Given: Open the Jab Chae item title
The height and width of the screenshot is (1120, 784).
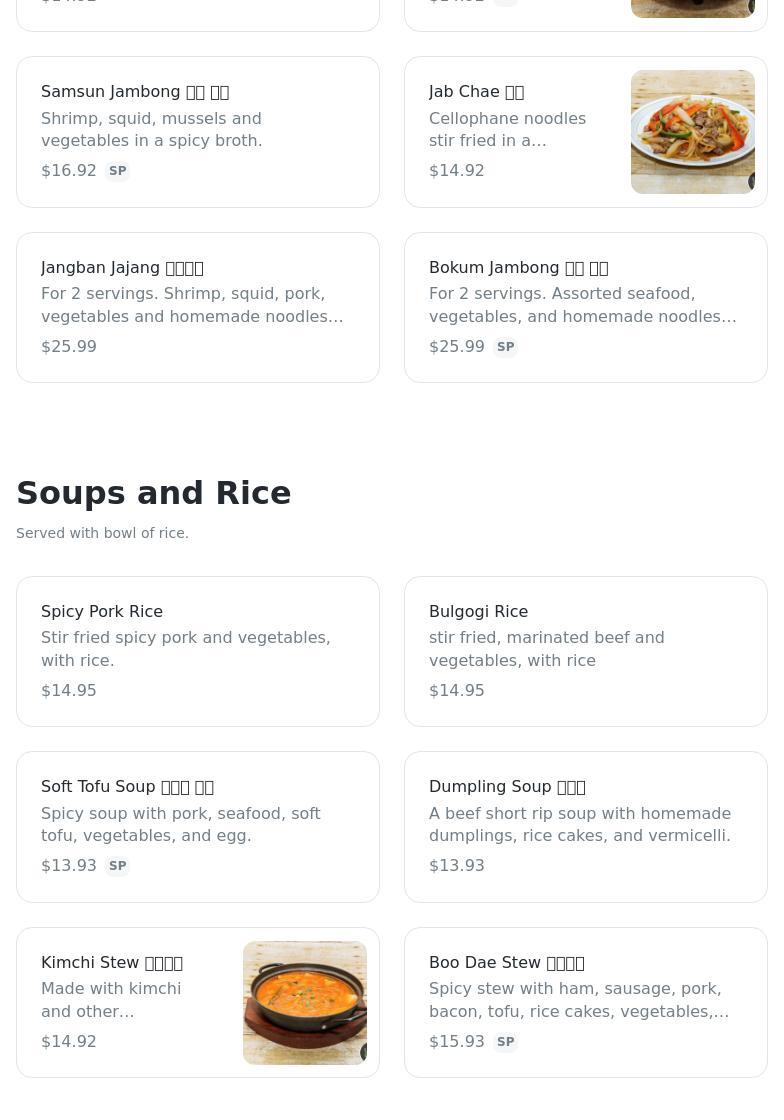Looking at the screenshot, I should click(476, 92).
